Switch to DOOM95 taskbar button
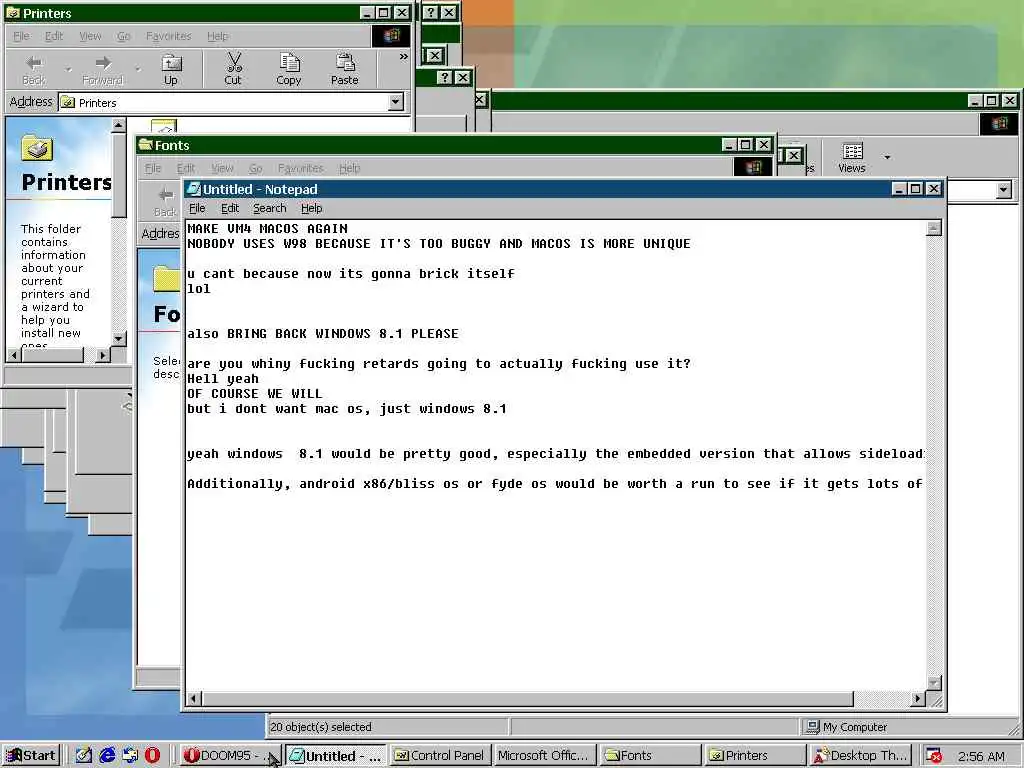 coord(229,756)
